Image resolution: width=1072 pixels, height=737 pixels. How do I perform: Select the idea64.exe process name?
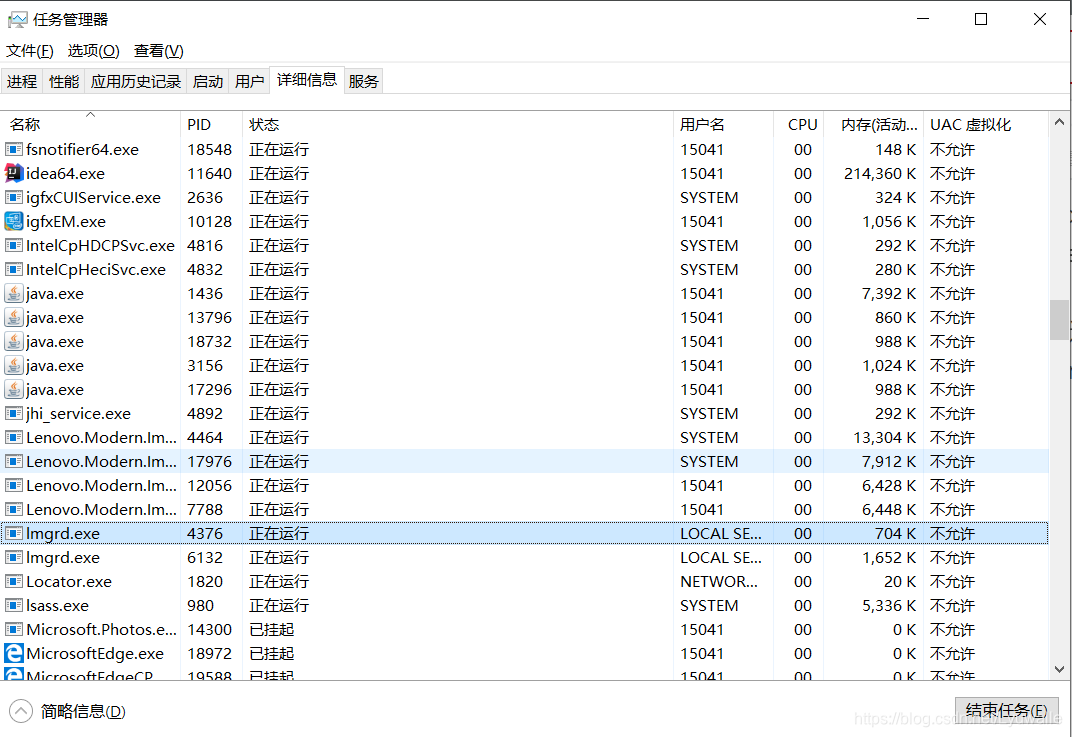pyautogui.click(x=66, y=174)
